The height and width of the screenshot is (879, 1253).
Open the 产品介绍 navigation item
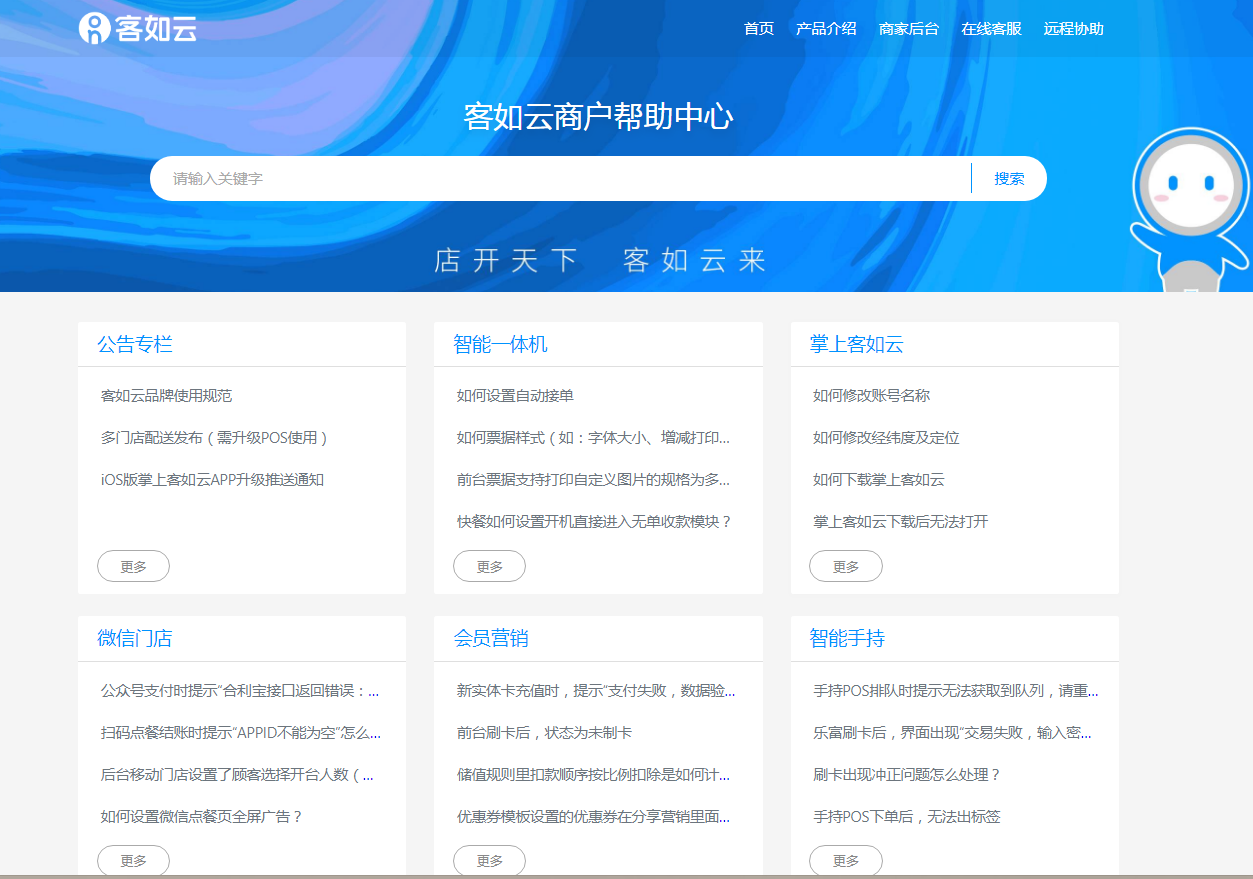click(x=826, y=29)
